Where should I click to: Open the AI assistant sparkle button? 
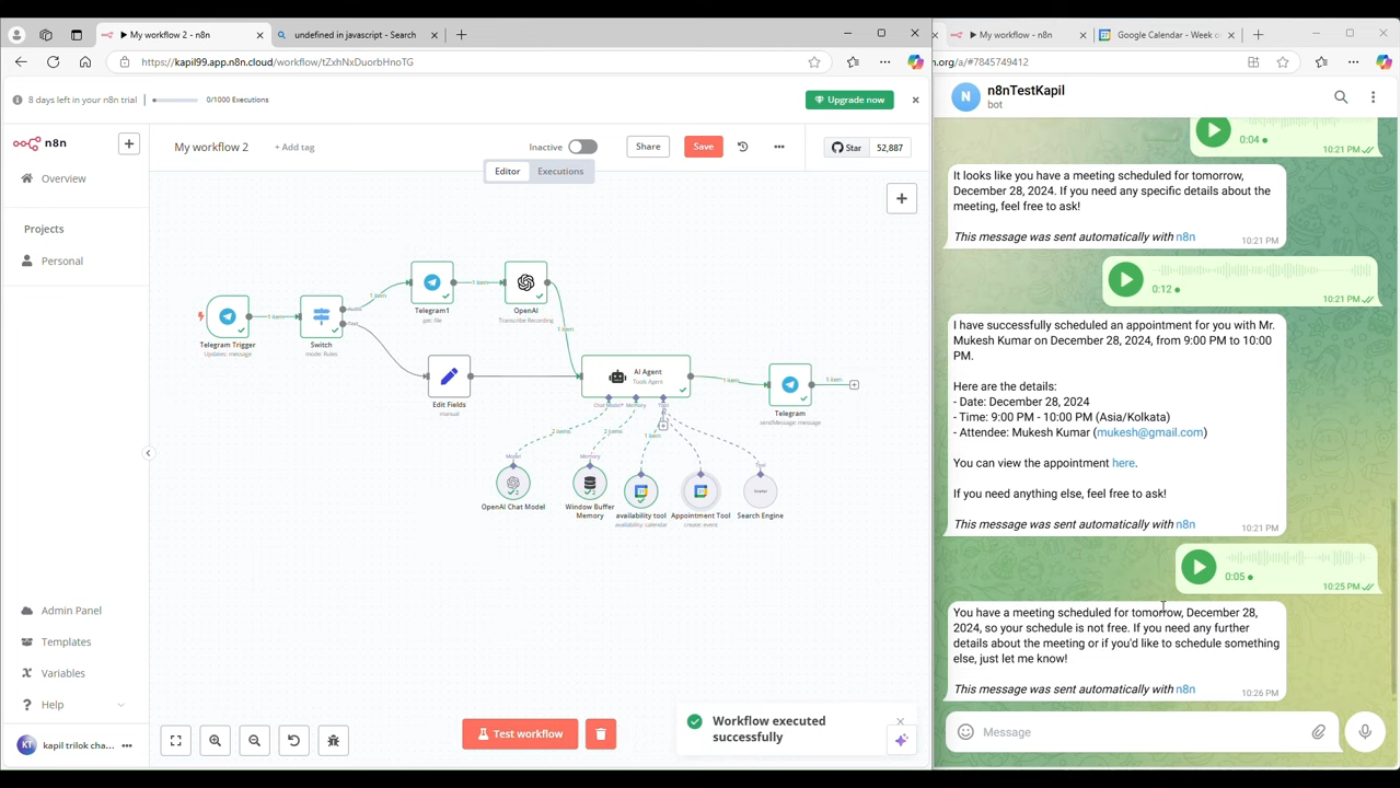tap(901, 741)
